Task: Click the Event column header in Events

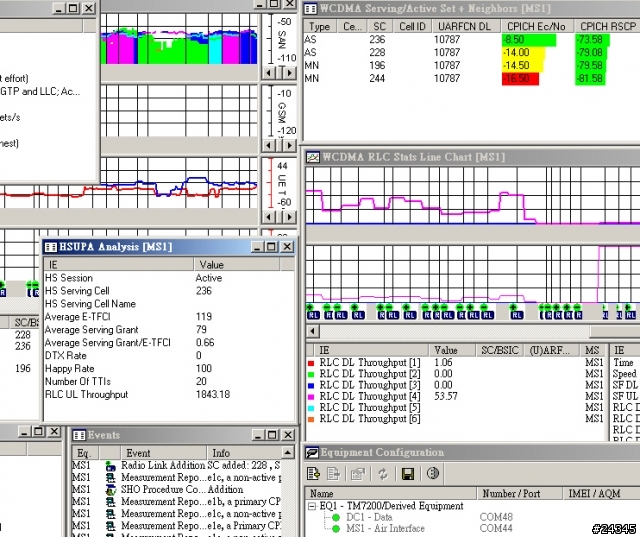Action: (x=138, y=453)
